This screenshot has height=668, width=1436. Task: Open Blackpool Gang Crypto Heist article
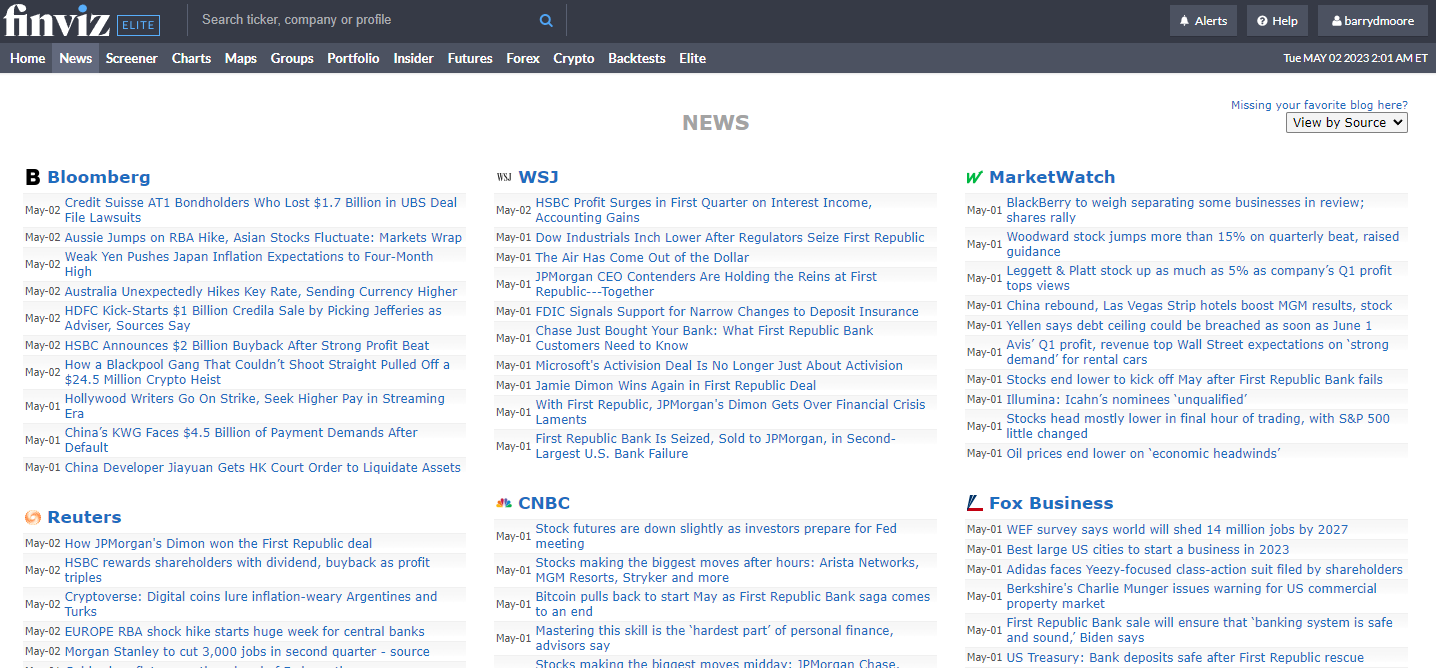point(258,372)
